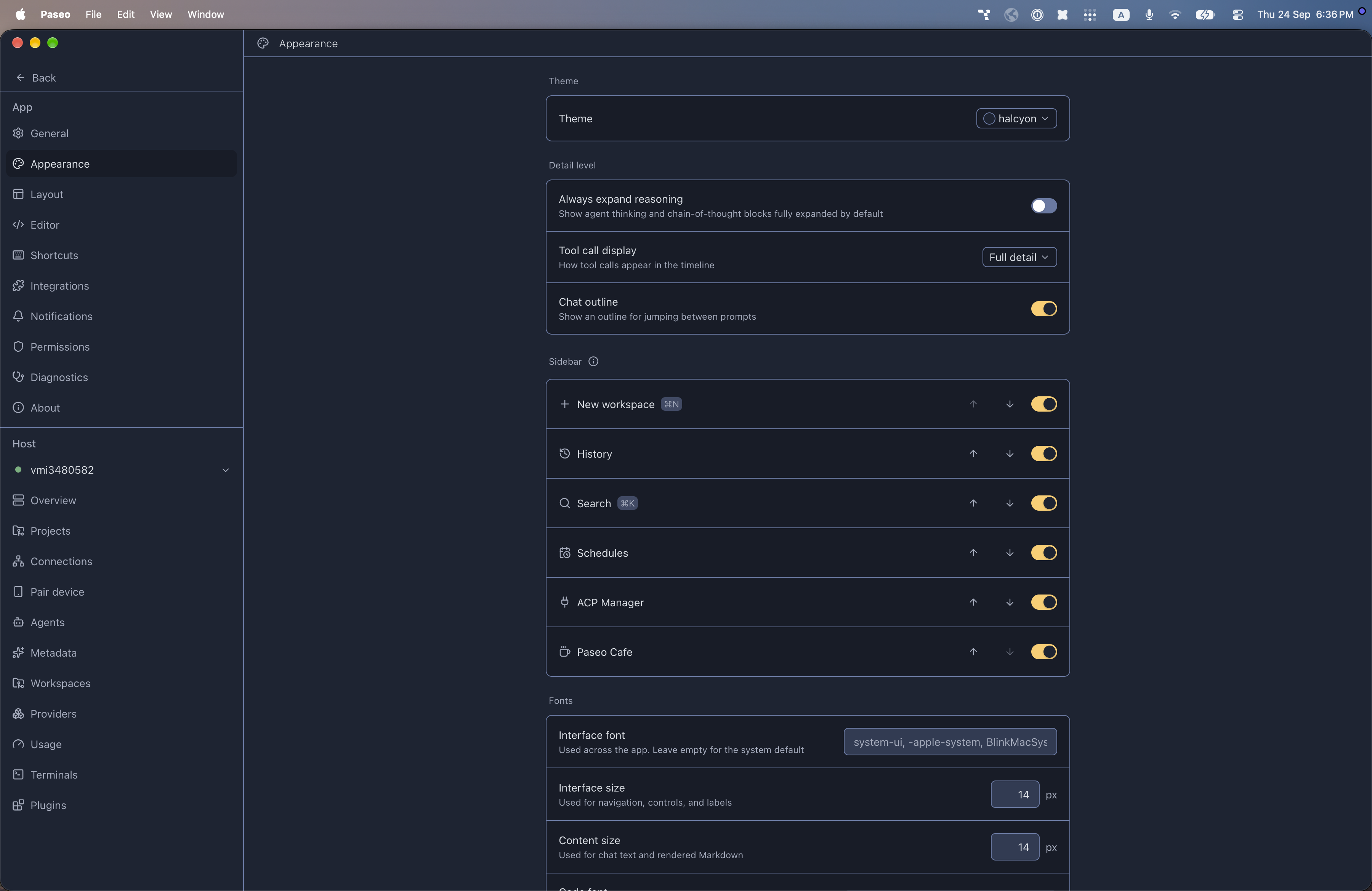Open the Pair device page

pos(122,592)
